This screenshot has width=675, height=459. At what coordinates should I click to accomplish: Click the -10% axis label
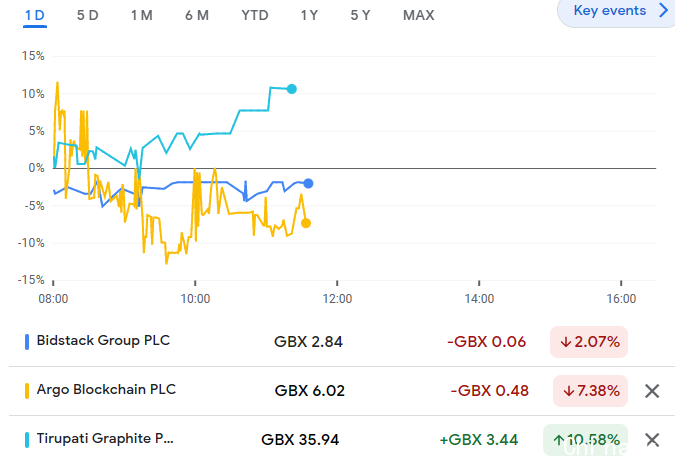click(31, 243)
